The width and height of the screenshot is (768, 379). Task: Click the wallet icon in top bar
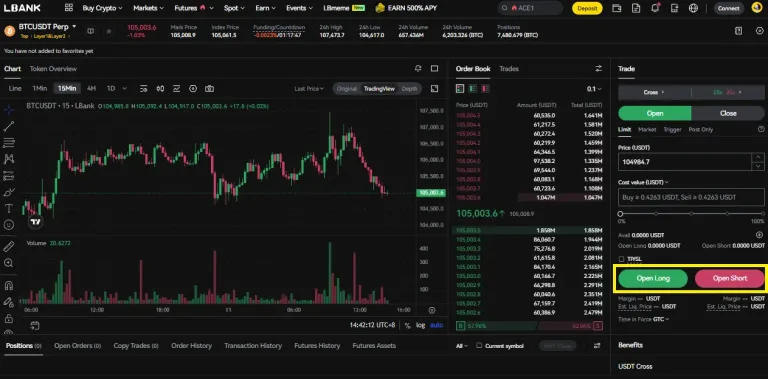[617, 8]
